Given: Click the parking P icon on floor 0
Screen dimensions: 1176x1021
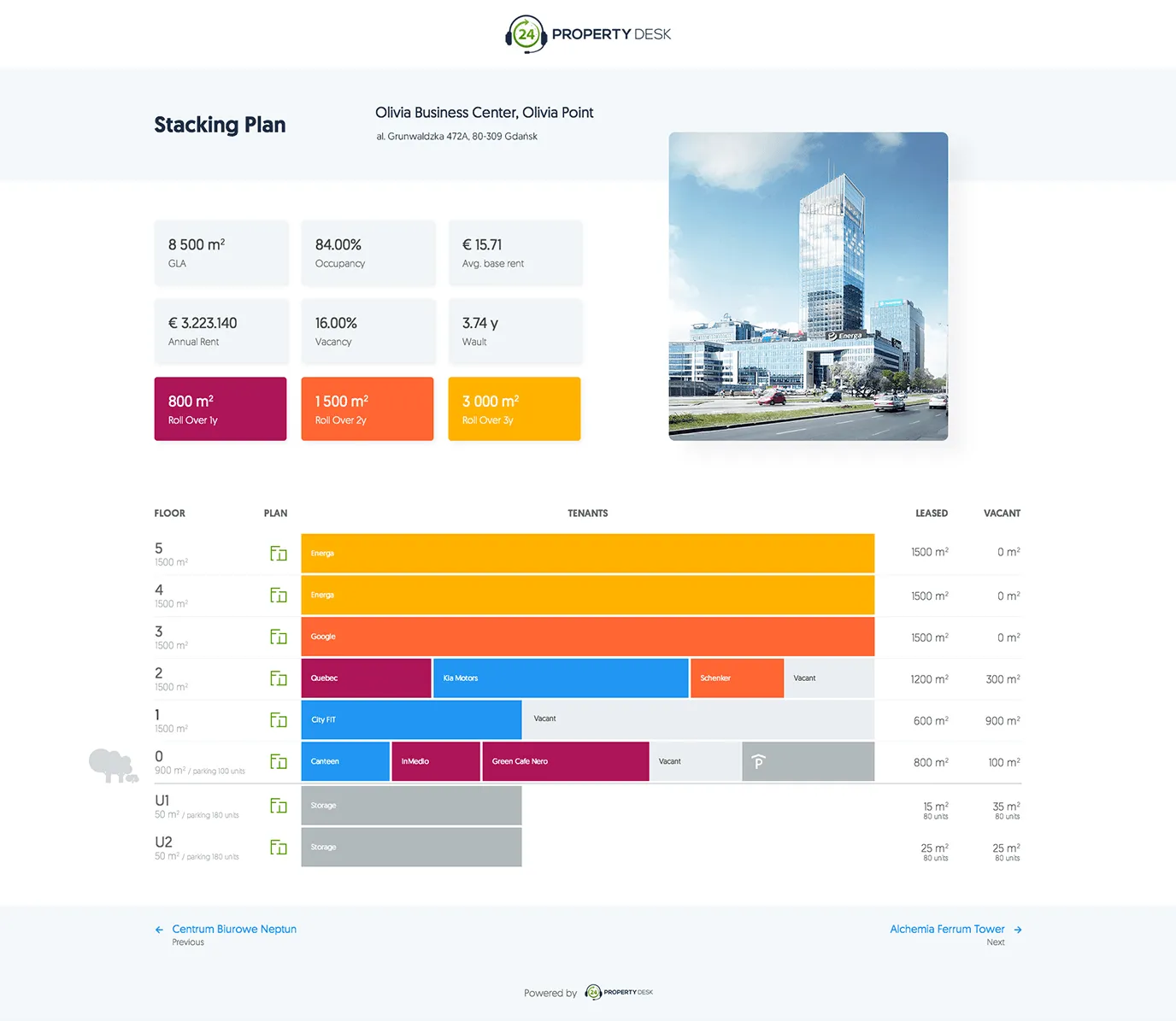Looking at the screenshot, I should tap(758, 761).
